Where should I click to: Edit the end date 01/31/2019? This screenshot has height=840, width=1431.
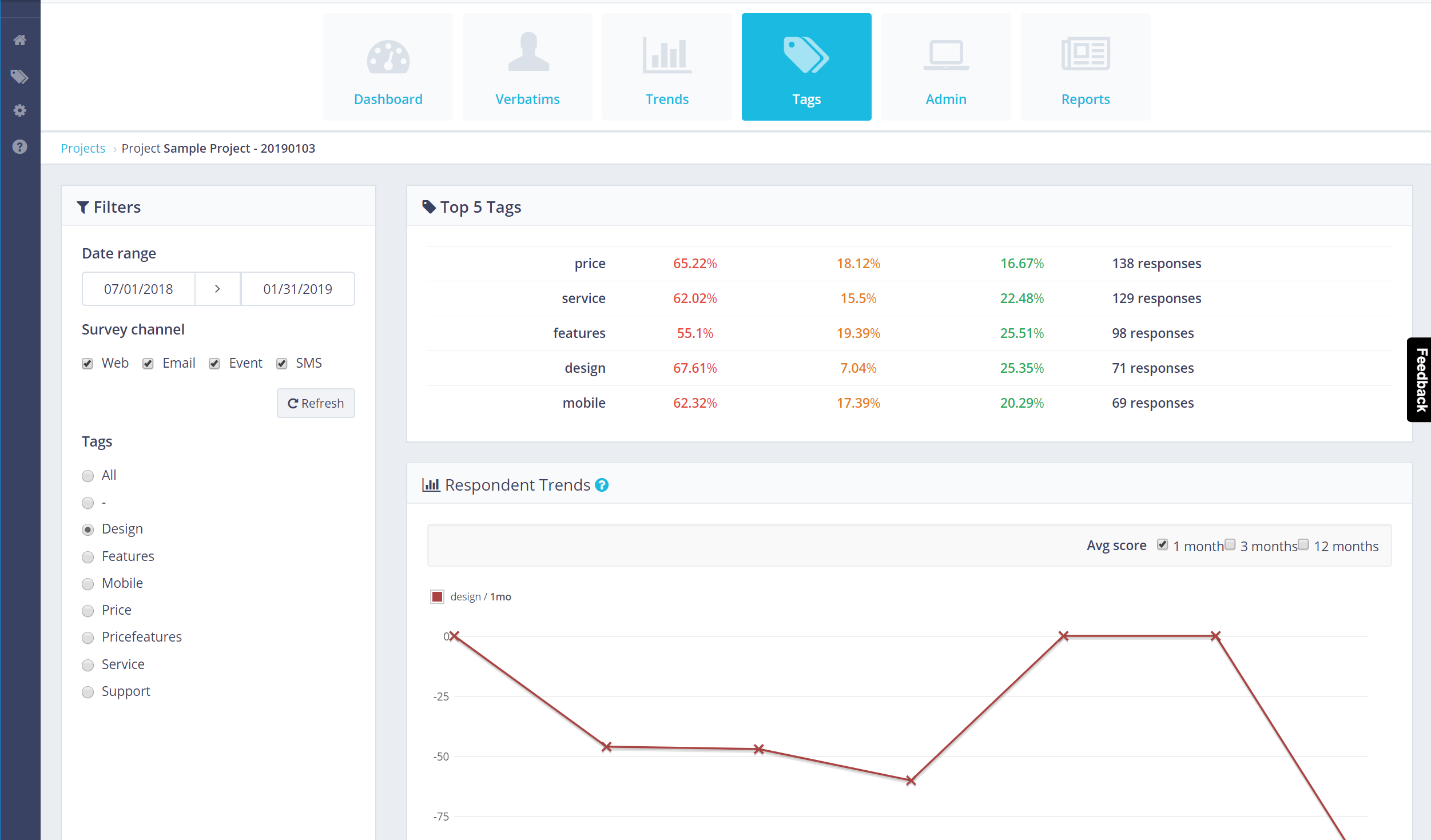[x=298, y=289]
